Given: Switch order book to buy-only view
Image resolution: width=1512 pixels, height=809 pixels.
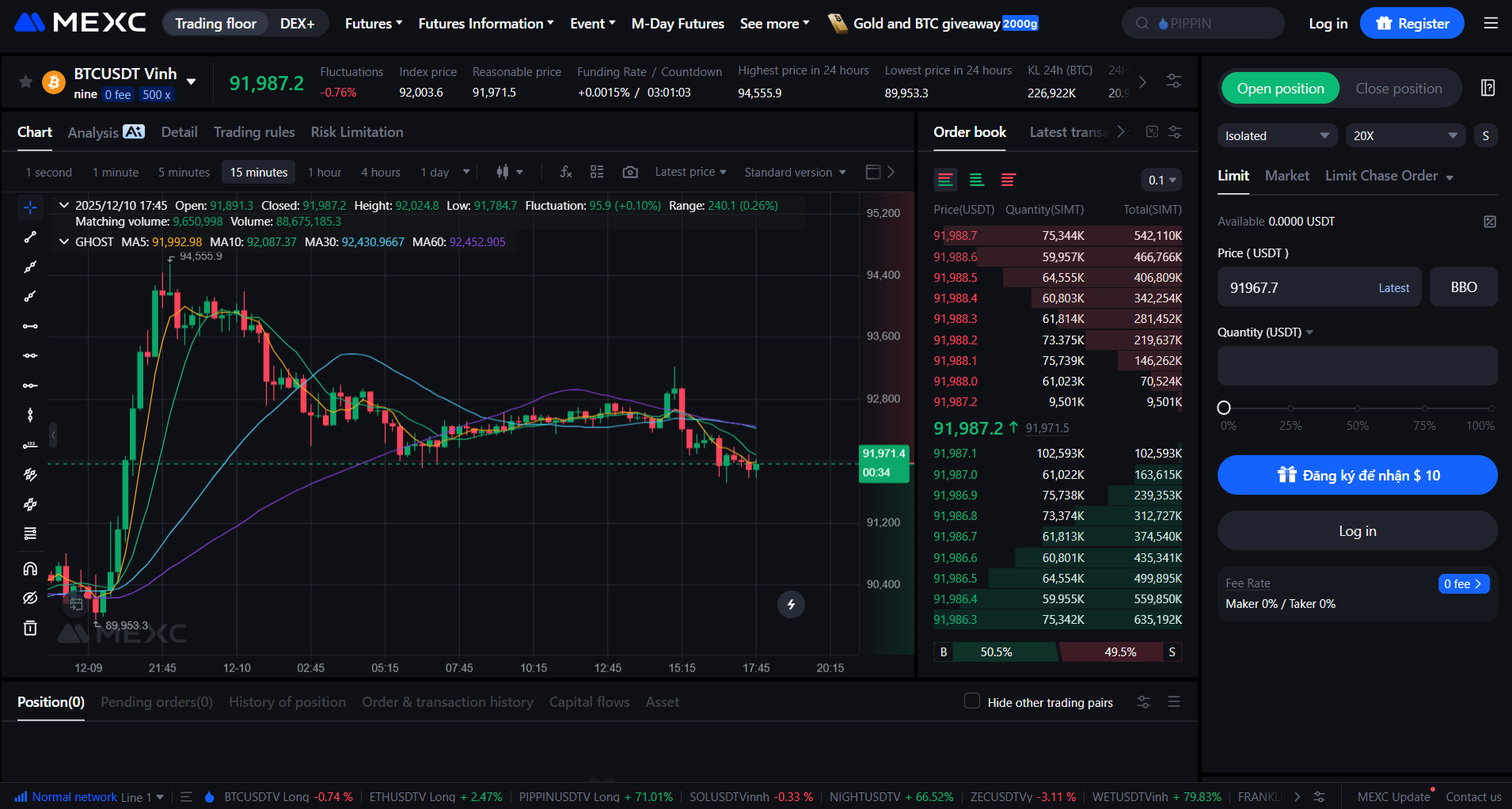Looking at the screenshot, I should pyautogui.click(x=977, y=180).
